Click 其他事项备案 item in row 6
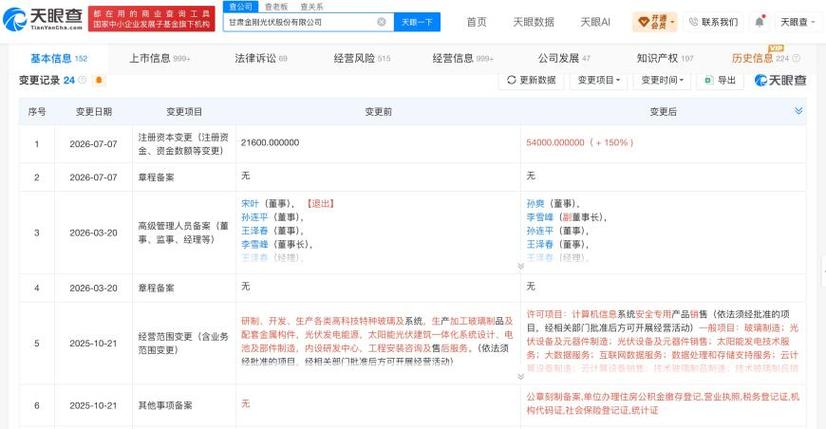The width and height of the screenshot is (826, 429). pos(165,405)
